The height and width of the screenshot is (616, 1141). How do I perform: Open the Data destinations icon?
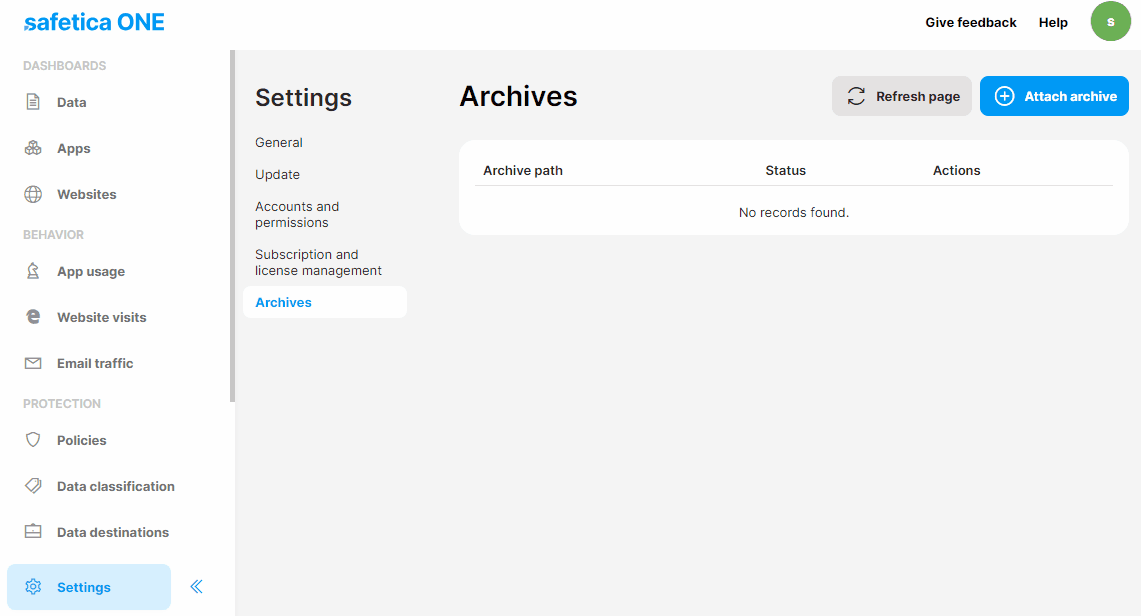(x=31, y=531)
